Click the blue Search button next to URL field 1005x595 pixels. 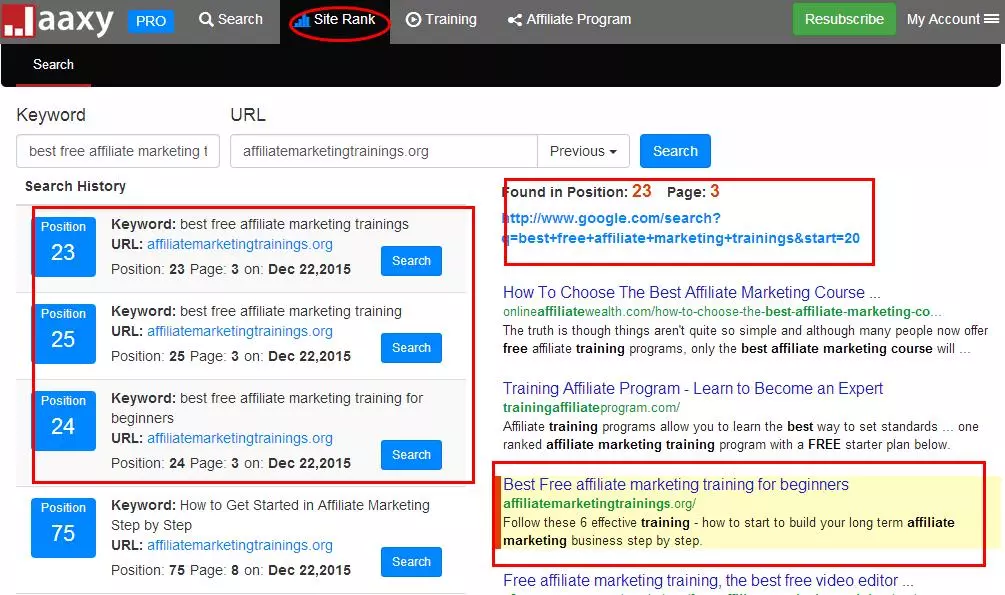coord(675,151)
